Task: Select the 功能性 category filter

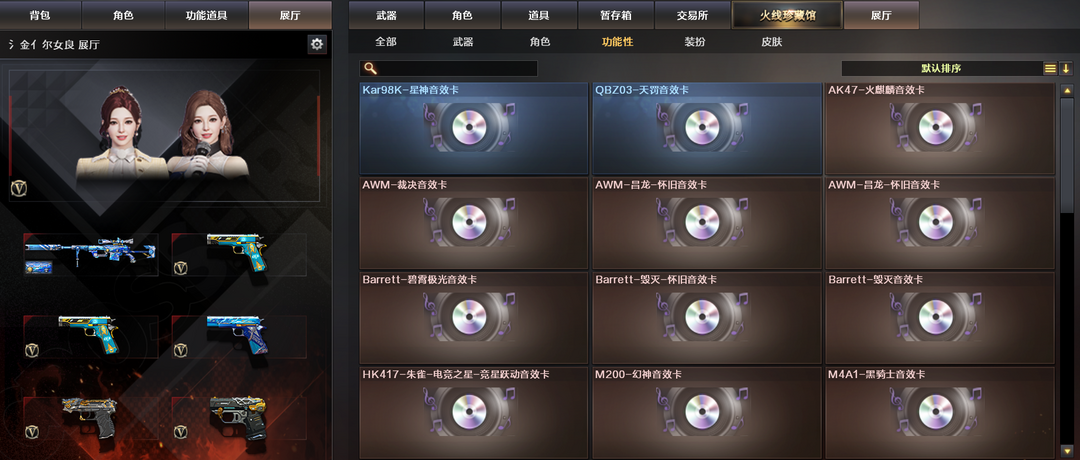Action: coord(617,42)
